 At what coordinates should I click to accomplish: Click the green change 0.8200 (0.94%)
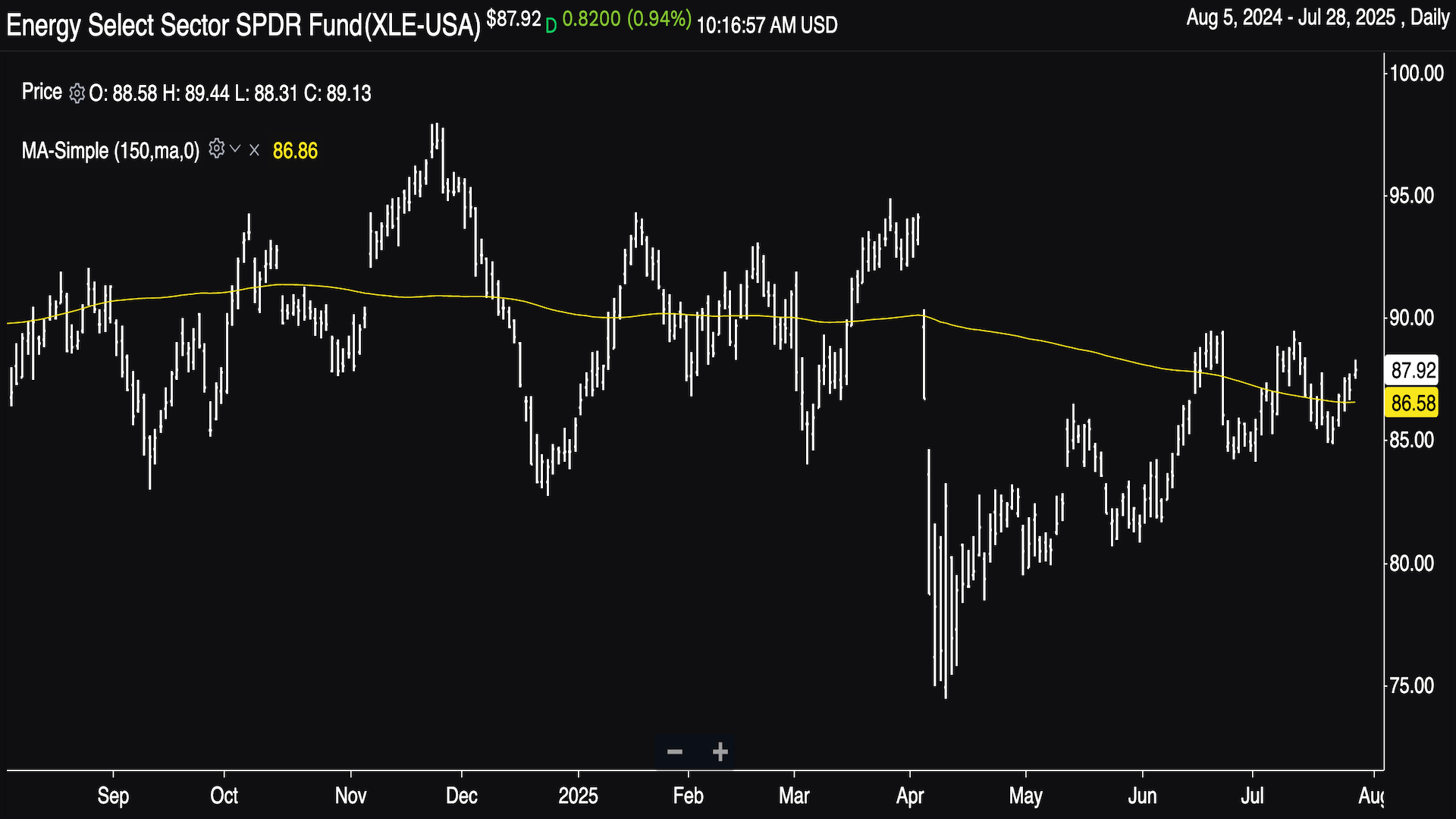pyautogui.click(x=626, y=19)
